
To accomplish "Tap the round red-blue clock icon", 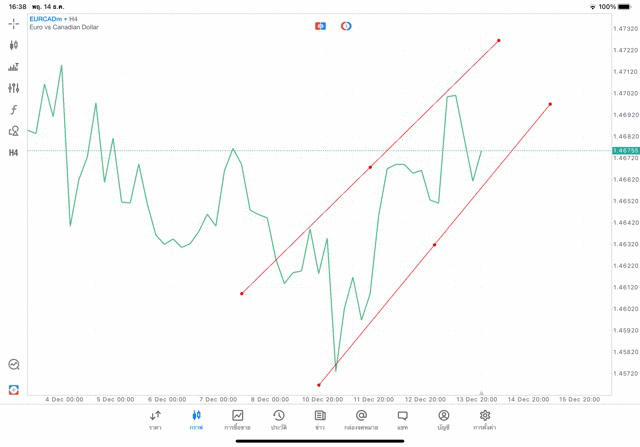I will 346,25.
